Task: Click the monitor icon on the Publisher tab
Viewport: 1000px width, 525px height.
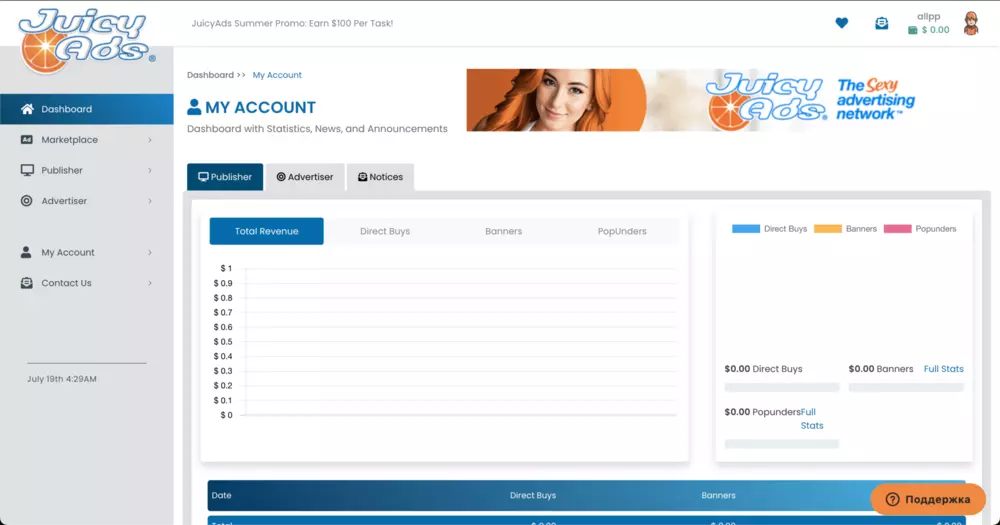Action: pyautogui.click(x=203, y=177)
